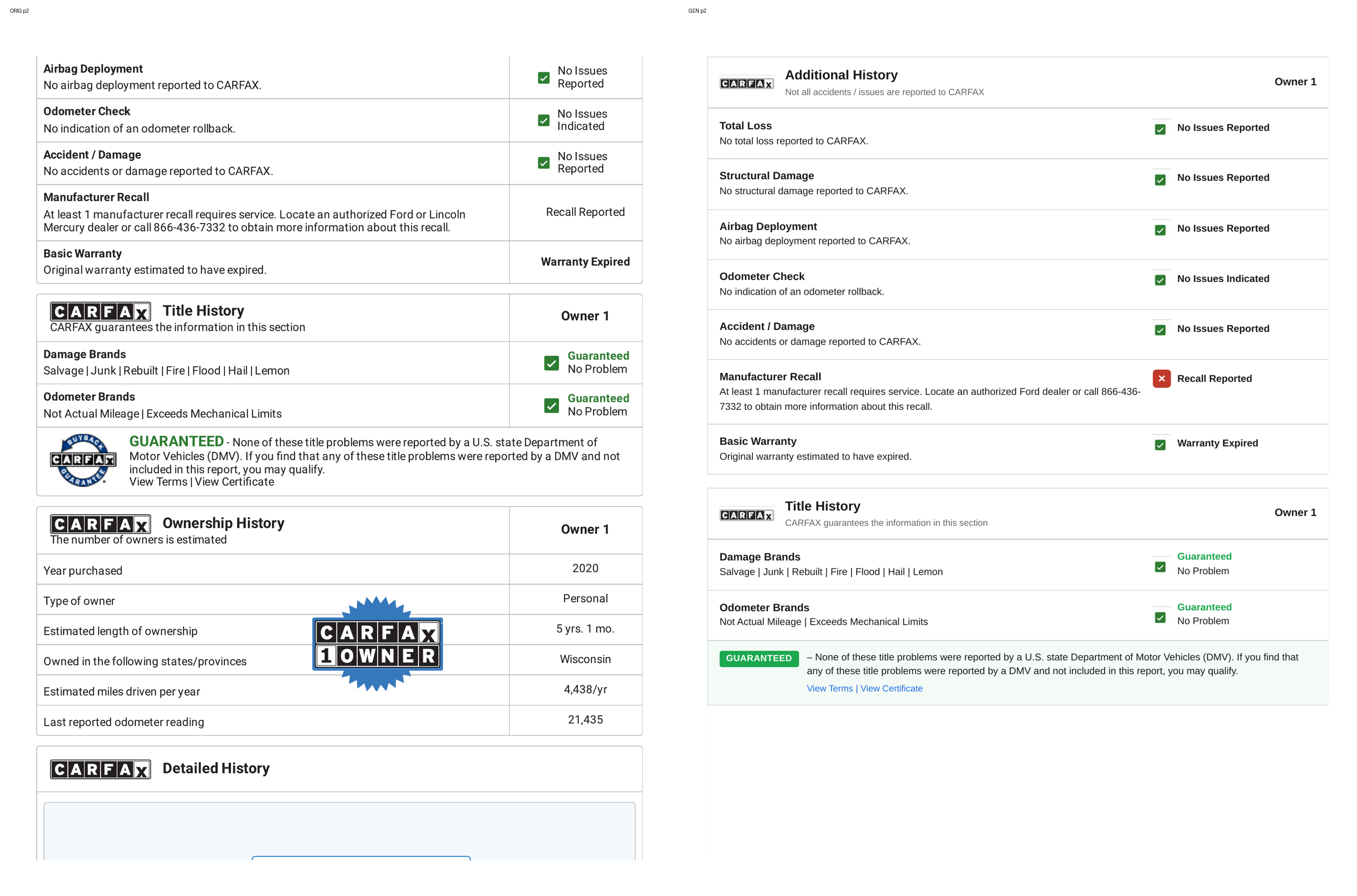This screenshot has width=1357, height=896.
Task: Select the Additional History section heading
Action: [x=841, y=75]
